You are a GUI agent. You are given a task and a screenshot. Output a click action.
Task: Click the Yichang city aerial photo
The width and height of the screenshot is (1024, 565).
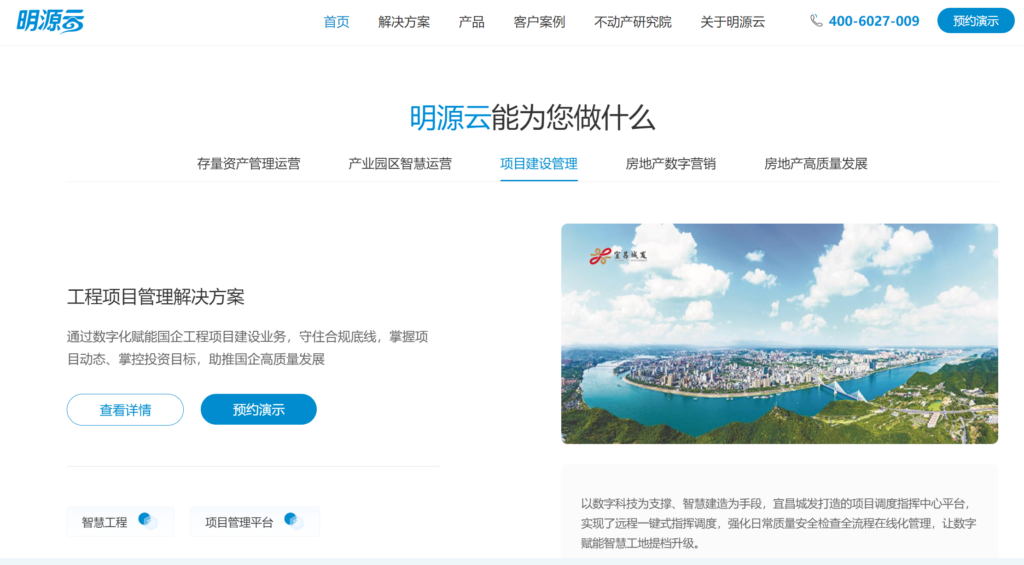tap(779, 360)
